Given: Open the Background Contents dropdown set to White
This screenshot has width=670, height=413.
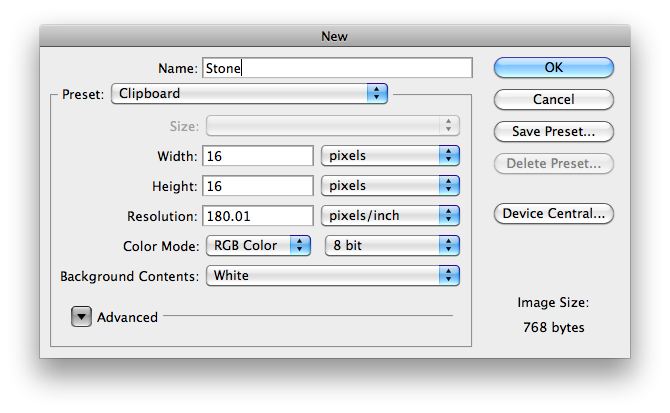Looking at the screenshot, I should (332, 276).
